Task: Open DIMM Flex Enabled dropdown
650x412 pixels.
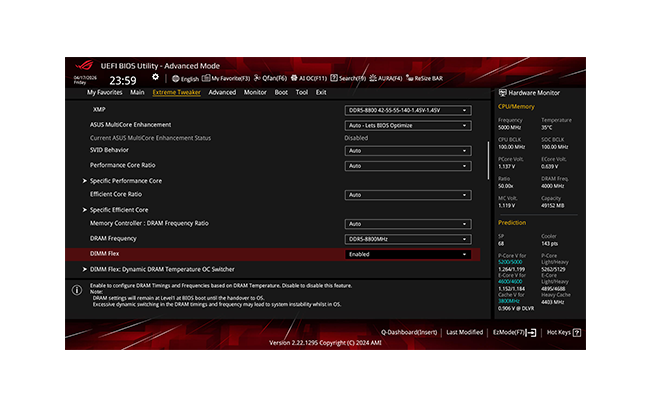Action: pos(408,254)
